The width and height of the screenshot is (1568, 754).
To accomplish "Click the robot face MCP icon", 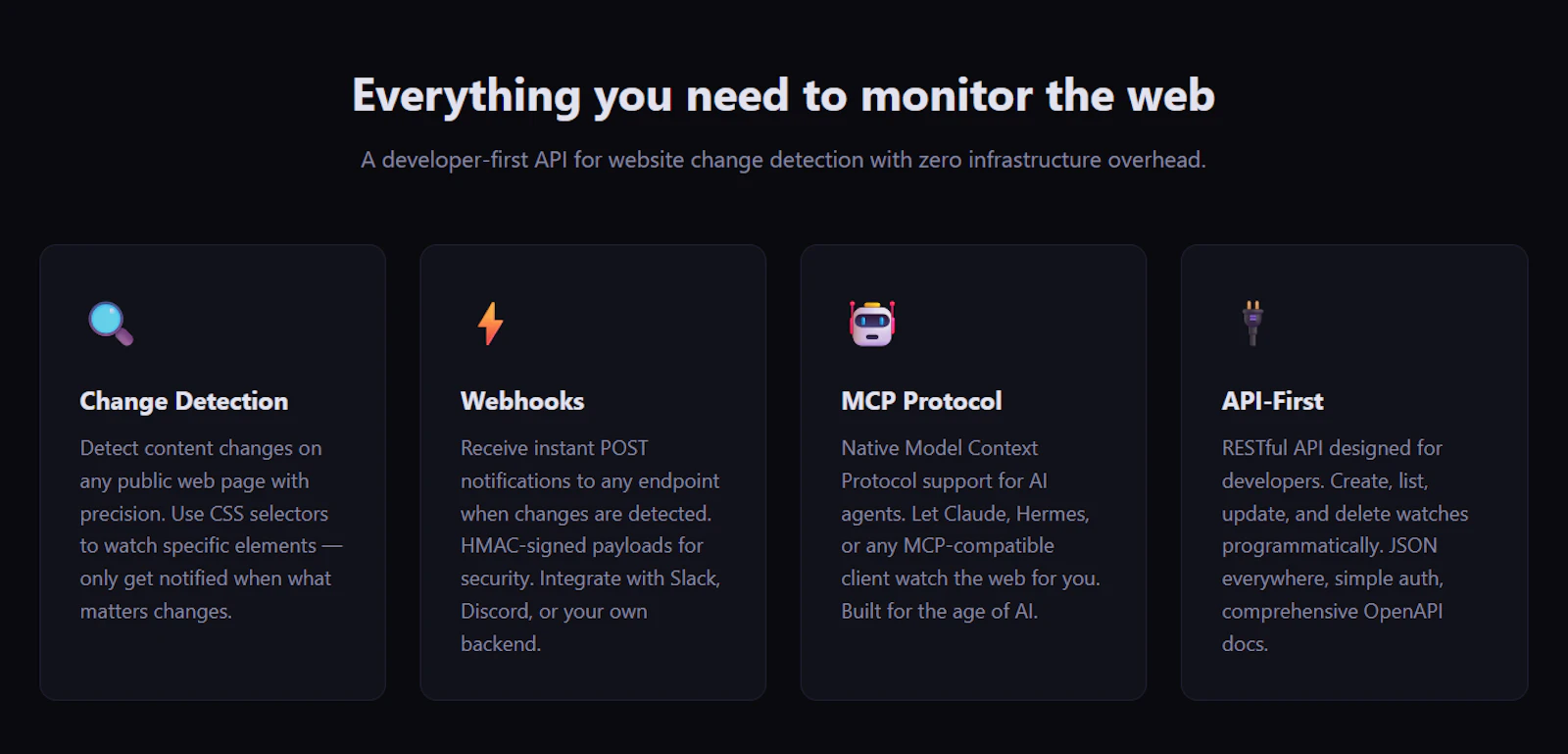I will [872, 324].
